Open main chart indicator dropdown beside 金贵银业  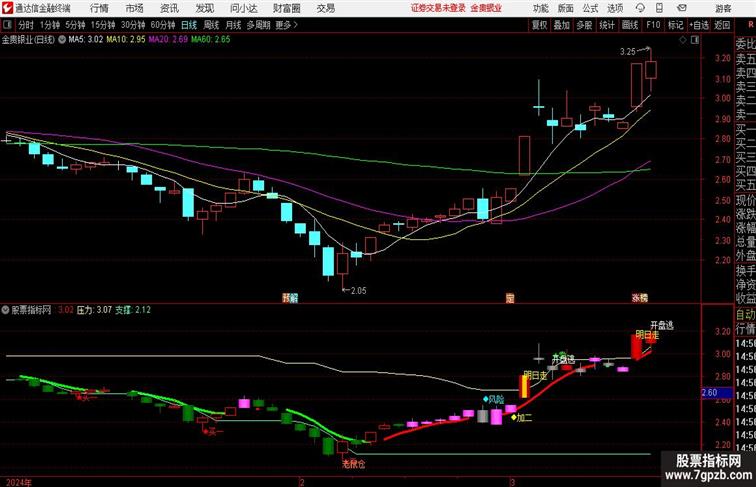coord(62,40)
